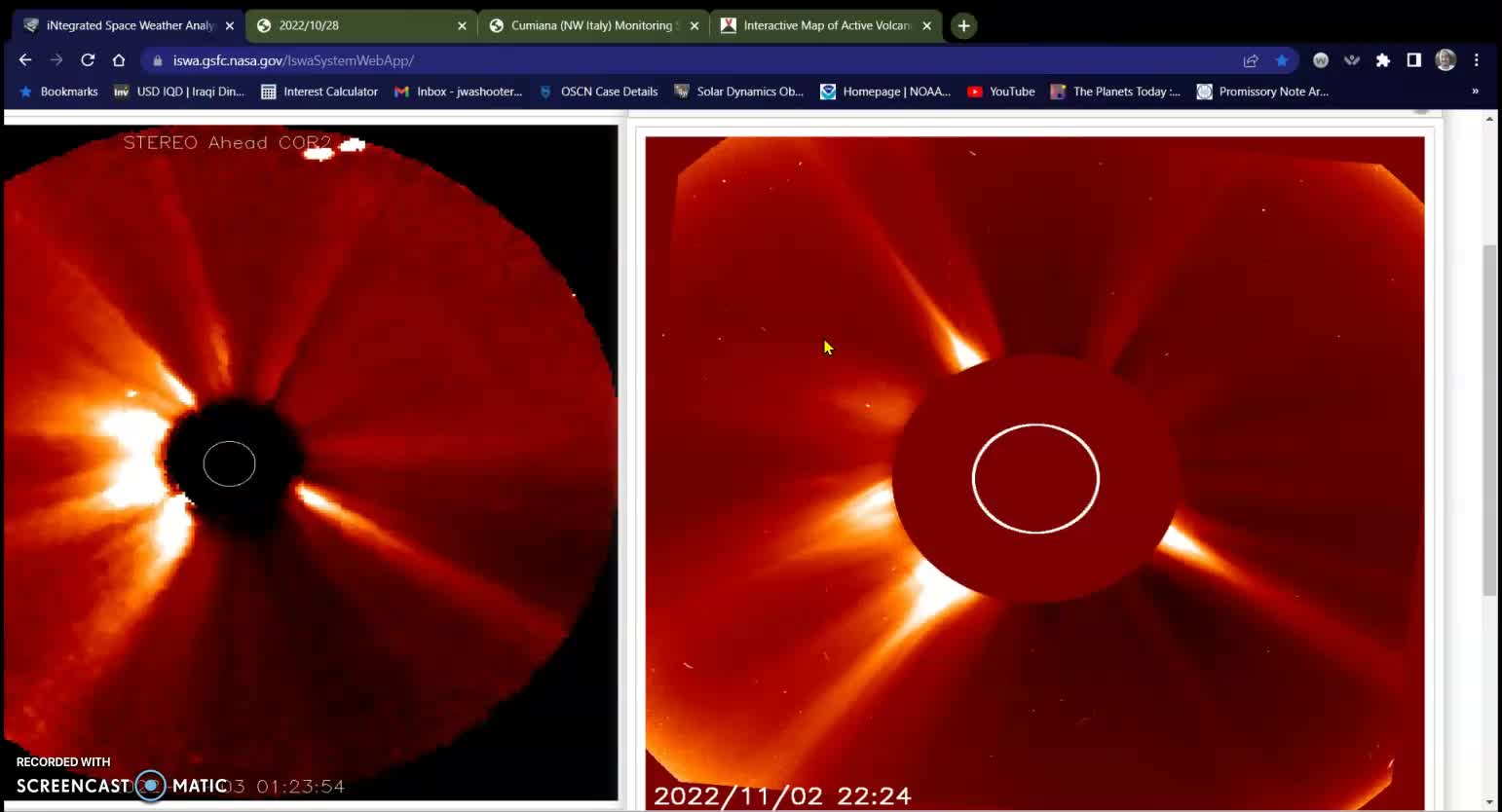Switch to iNtegrated Space Weather tab

(x=127, y=25)
